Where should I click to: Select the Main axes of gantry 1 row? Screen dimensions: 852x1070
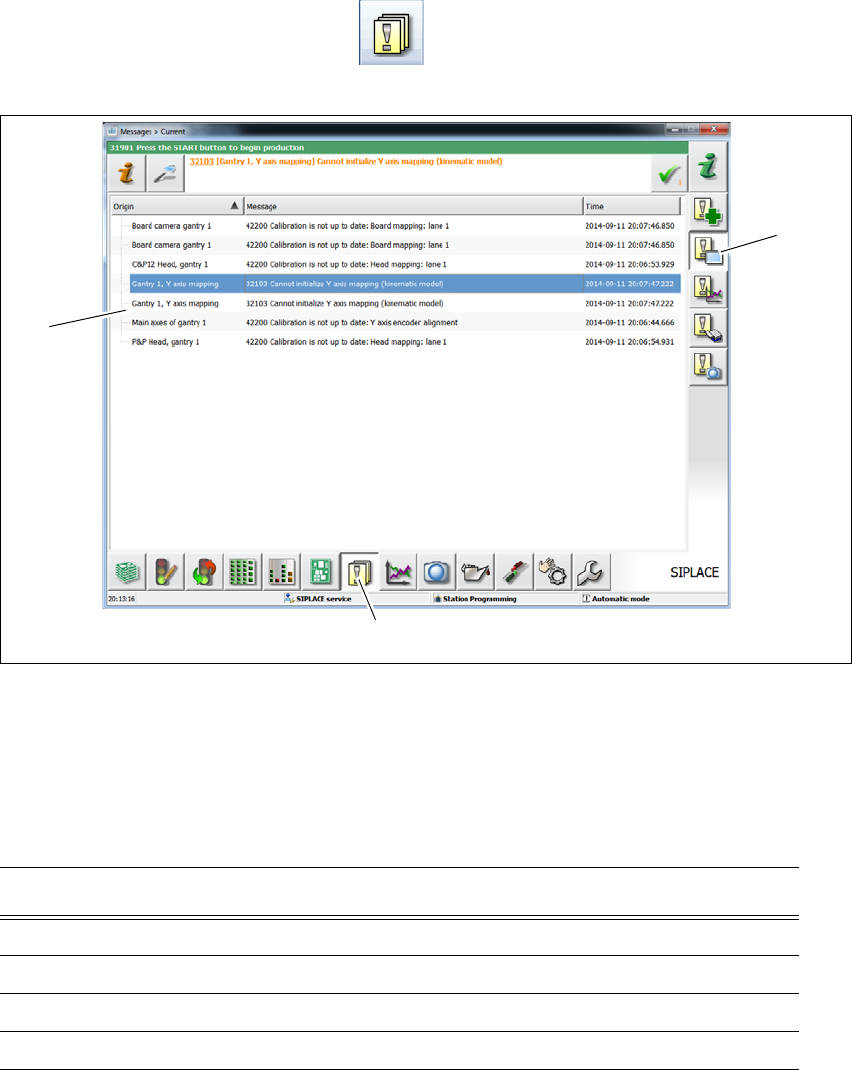click(x=405, y=323)
